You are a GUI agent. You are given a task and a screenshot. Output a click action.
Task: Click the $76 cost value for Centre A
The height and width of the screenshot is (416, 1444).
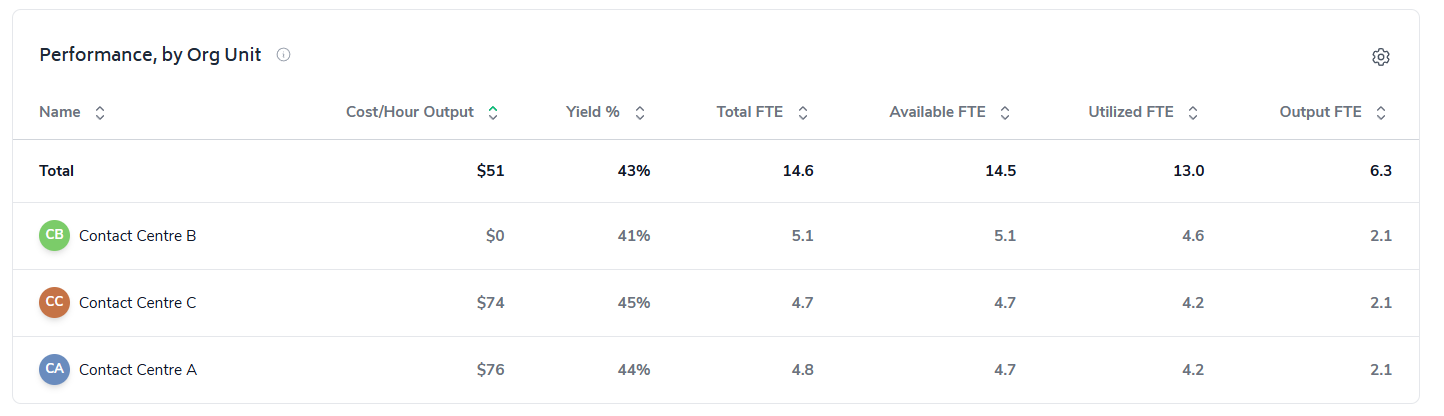[x=490, y=370]
